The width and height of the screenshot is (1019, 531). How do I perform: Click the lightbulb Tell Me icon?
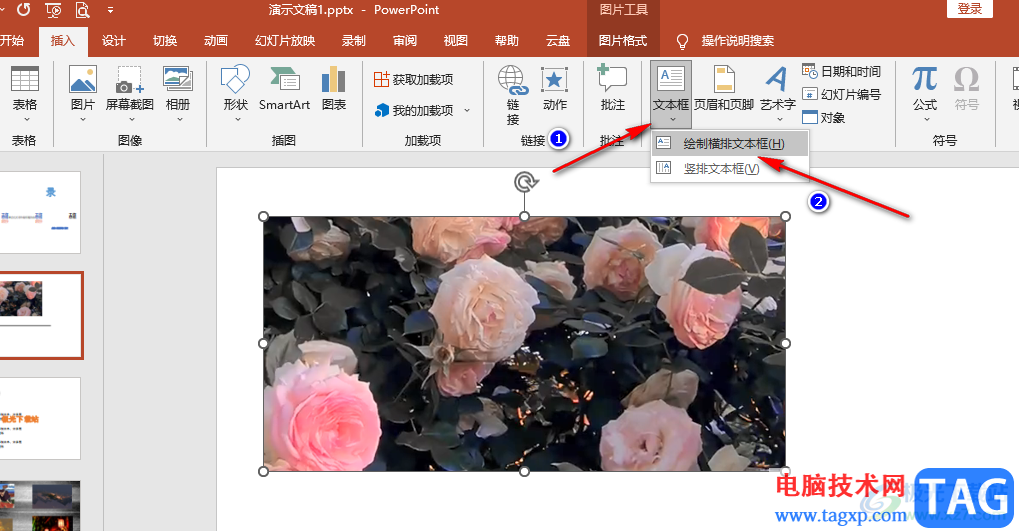[682, 42]
